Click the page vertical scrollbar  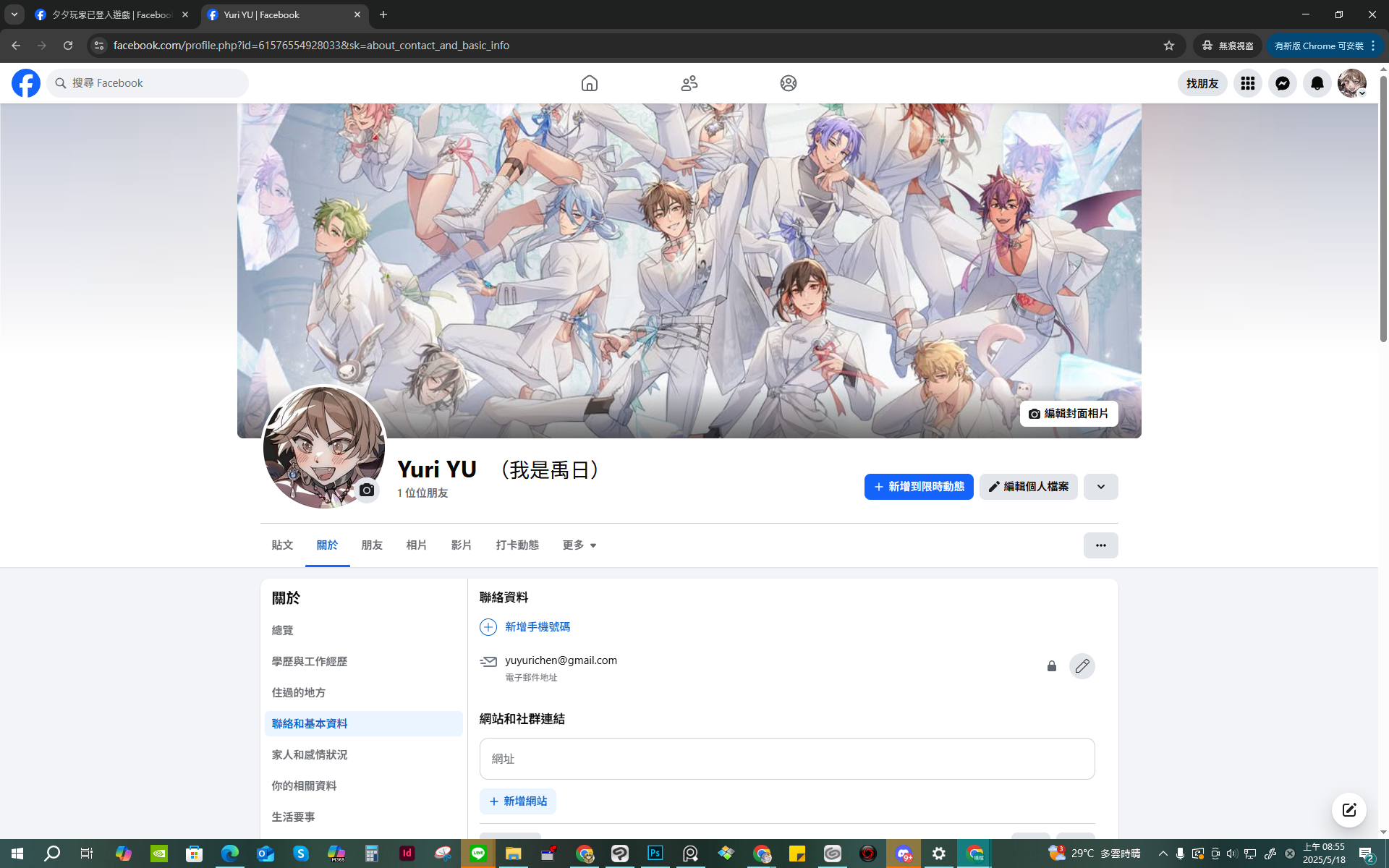(x=1383, y=210)
